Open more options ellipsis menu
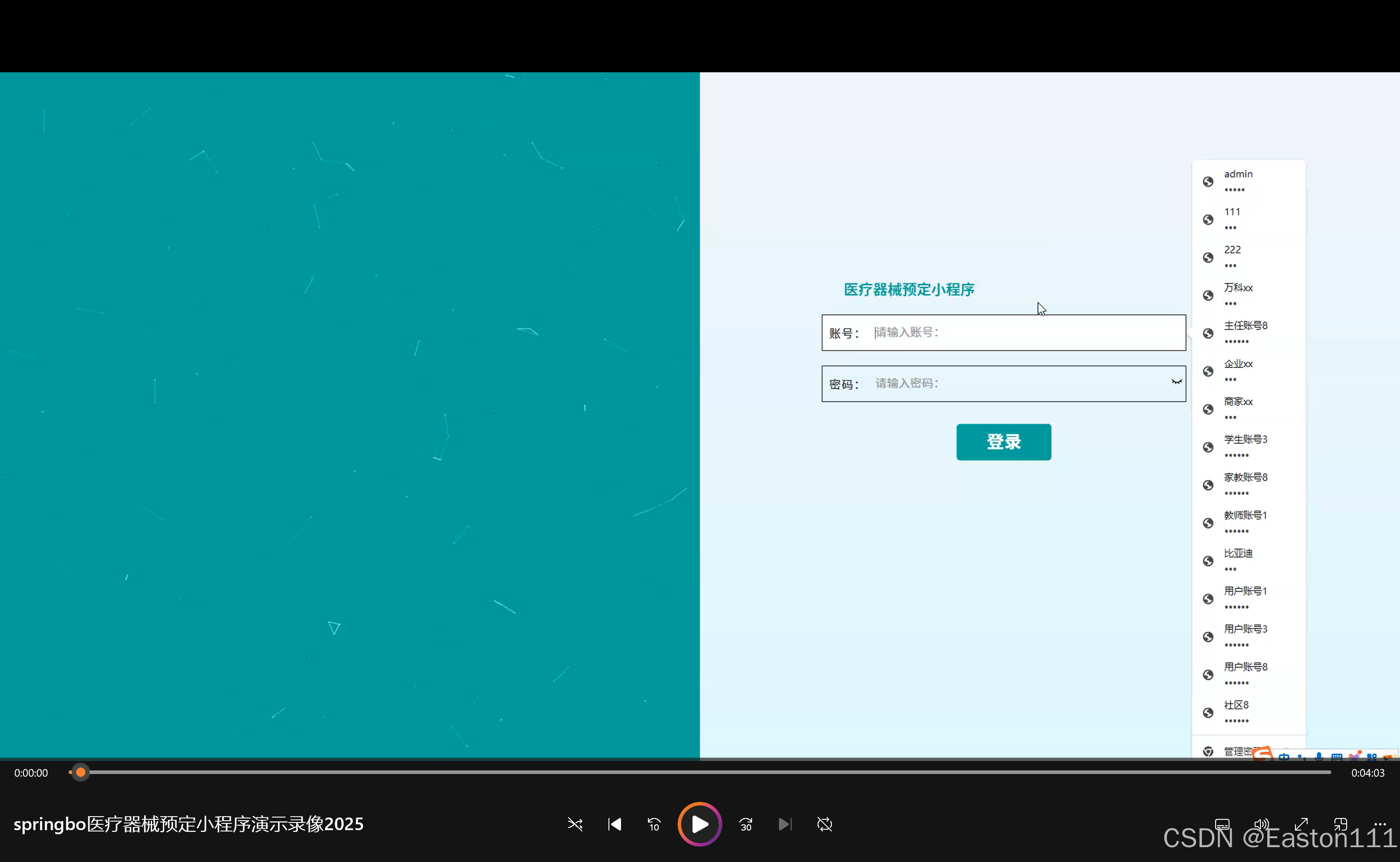 1379,823
